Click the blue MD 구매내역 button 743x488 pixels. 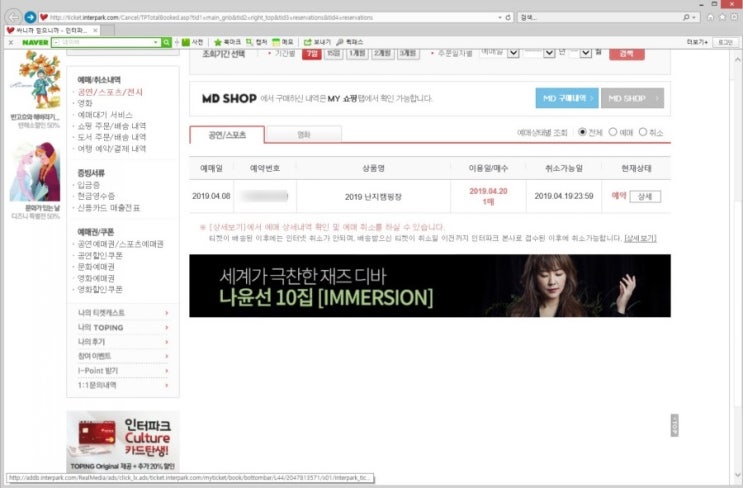click(x=567, y=98)
